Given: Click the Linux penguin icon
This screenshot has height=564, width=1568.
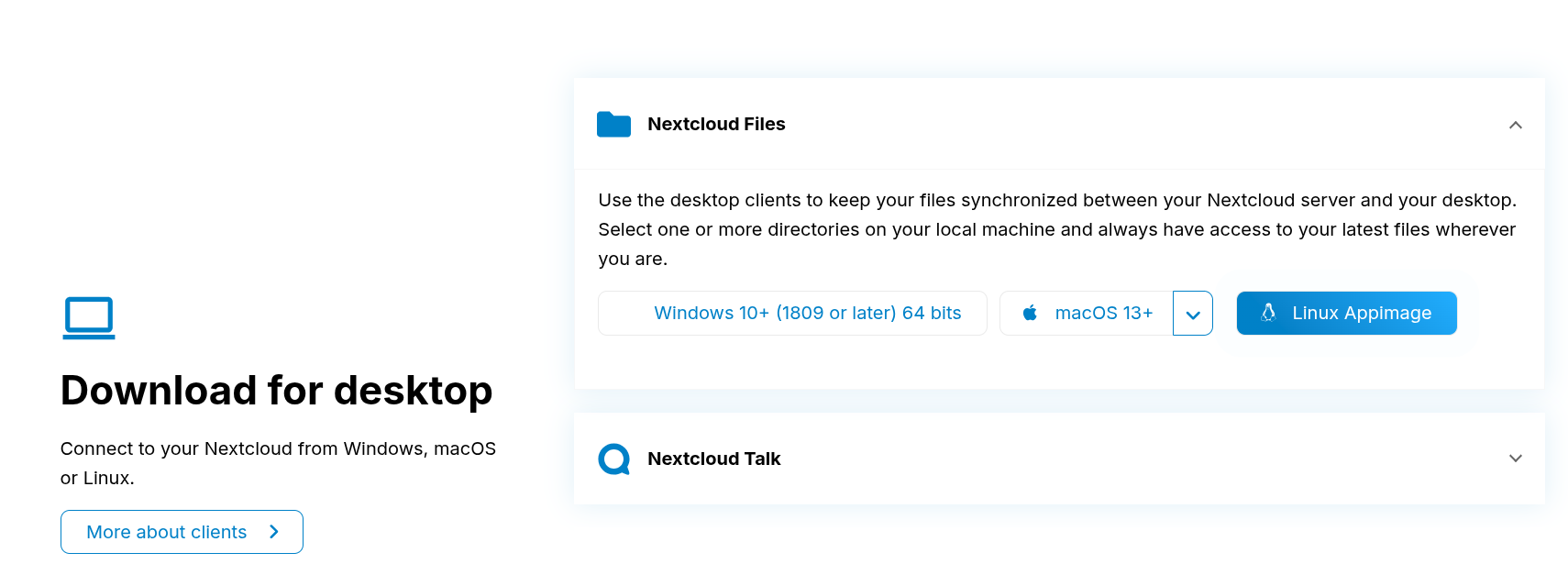Looking at the screenshot, I should point(1268,313).
